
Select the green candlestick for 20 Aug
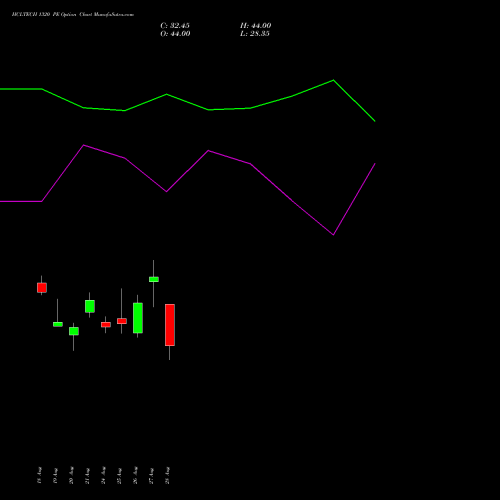click(74, 331)
